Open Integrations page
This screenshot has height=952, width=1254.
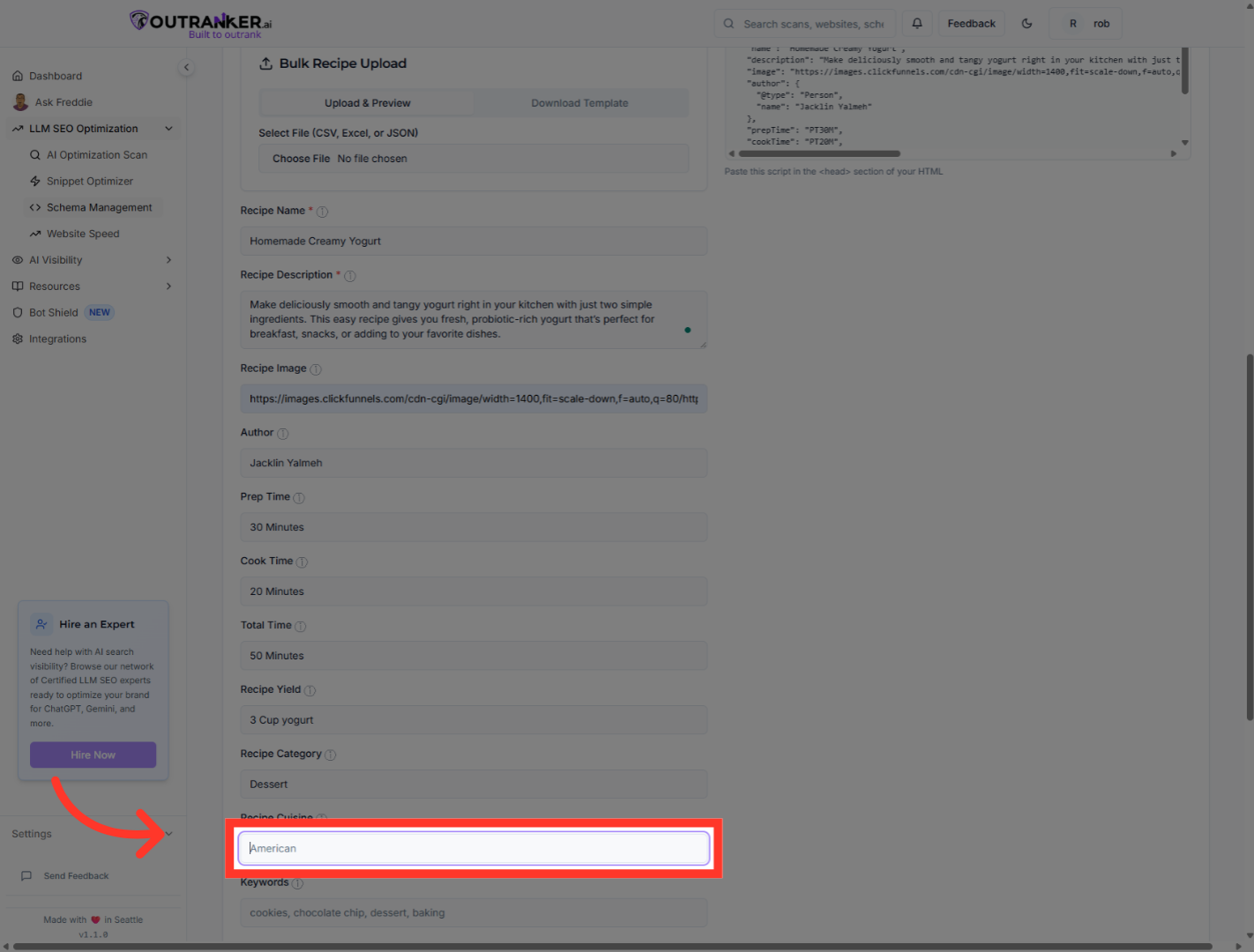pos(57,339)
